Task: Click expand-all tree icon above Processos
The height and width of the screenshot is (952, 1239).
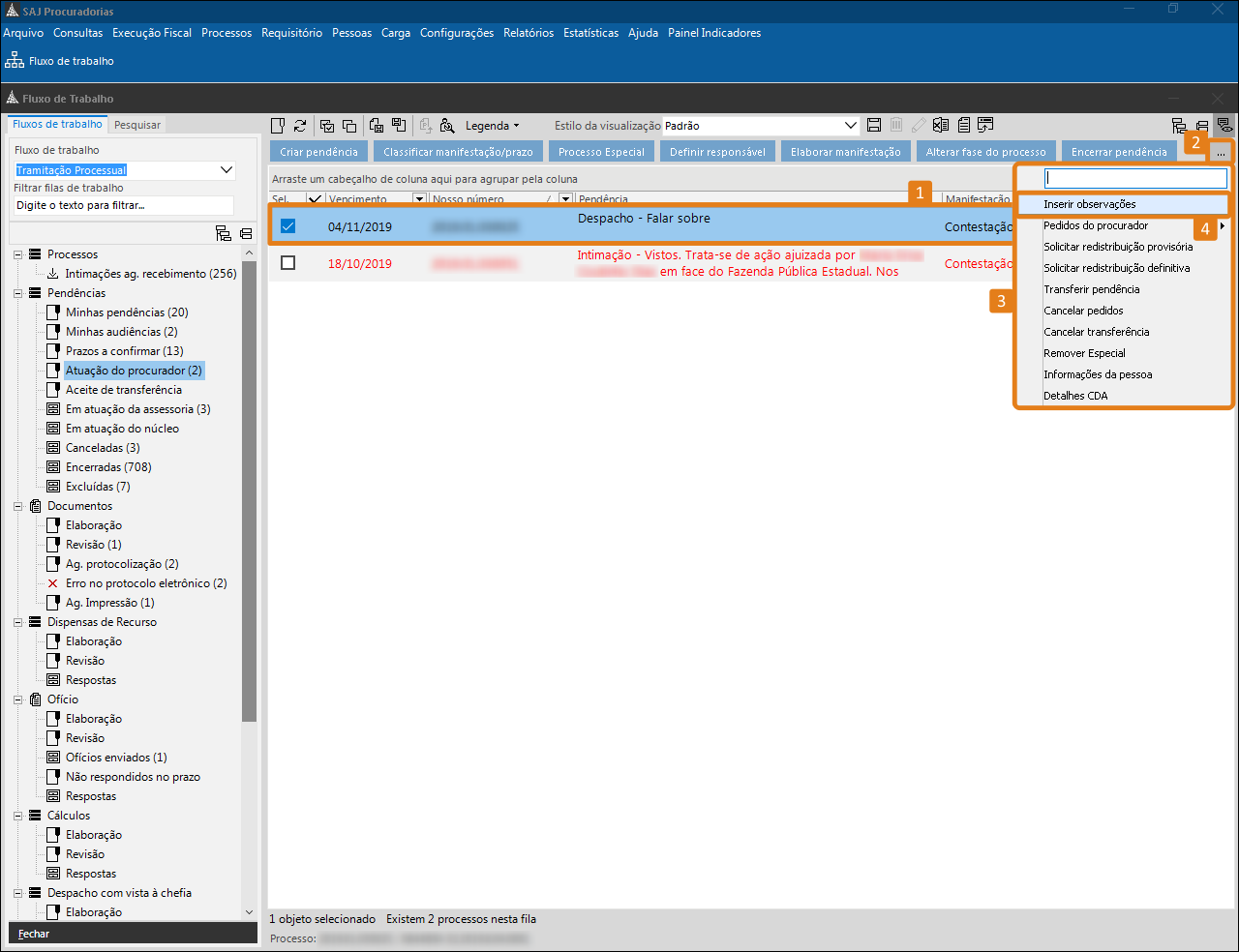Action: coord(224,233)
